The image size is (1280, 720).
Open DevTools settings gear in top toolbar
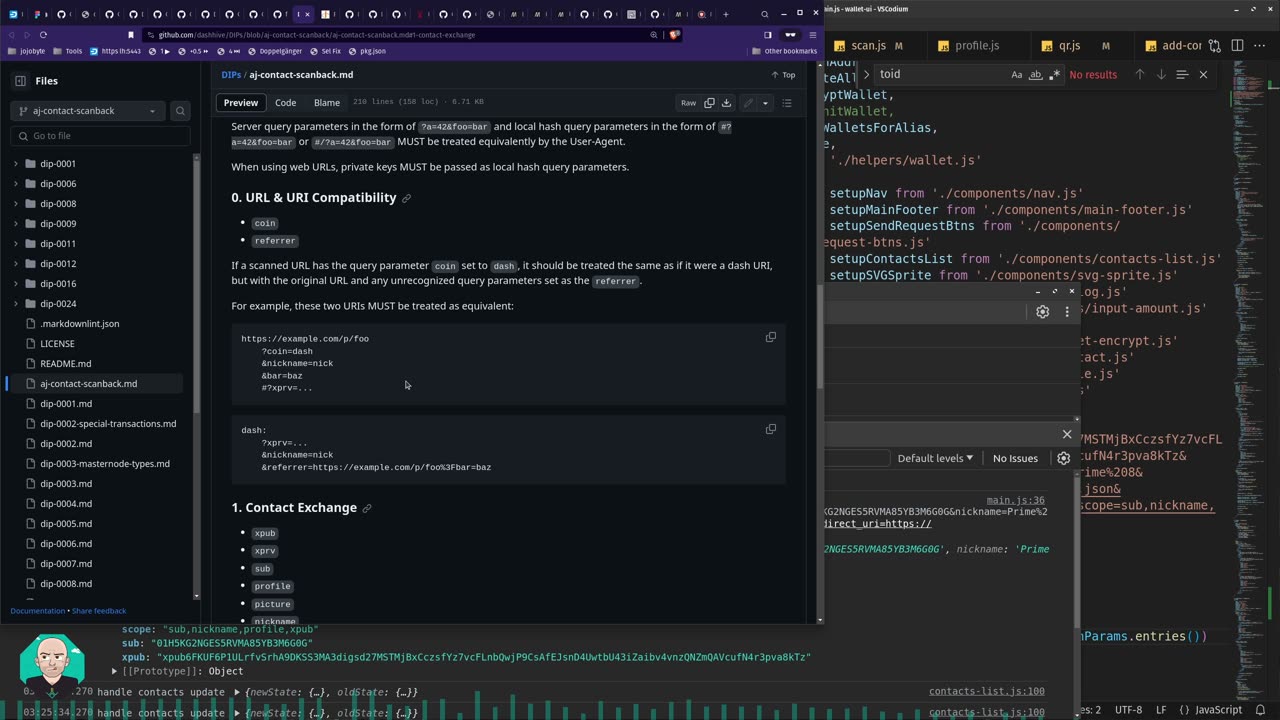pyautogui.click(x=1042, y=312)
